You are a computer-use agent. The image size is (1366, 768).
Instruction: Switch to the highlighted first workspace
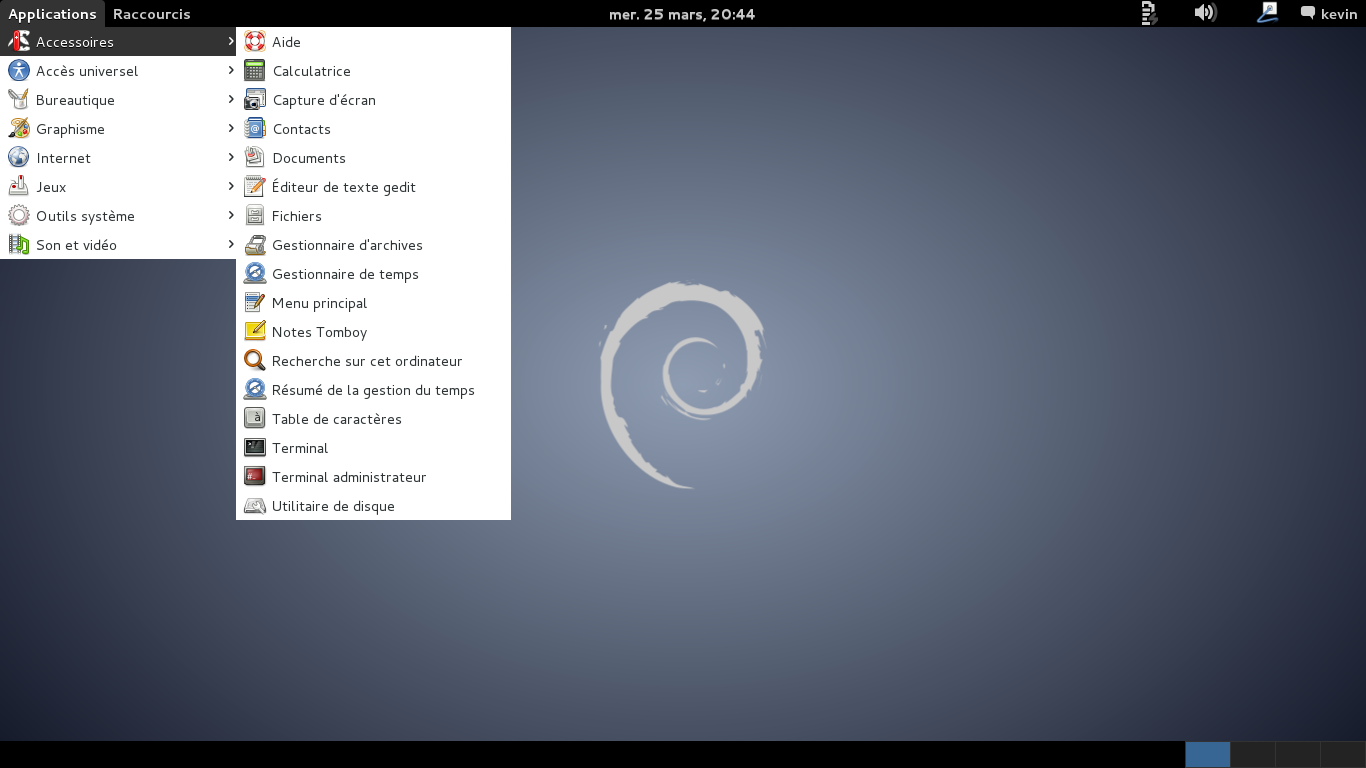coord(1207,754)
